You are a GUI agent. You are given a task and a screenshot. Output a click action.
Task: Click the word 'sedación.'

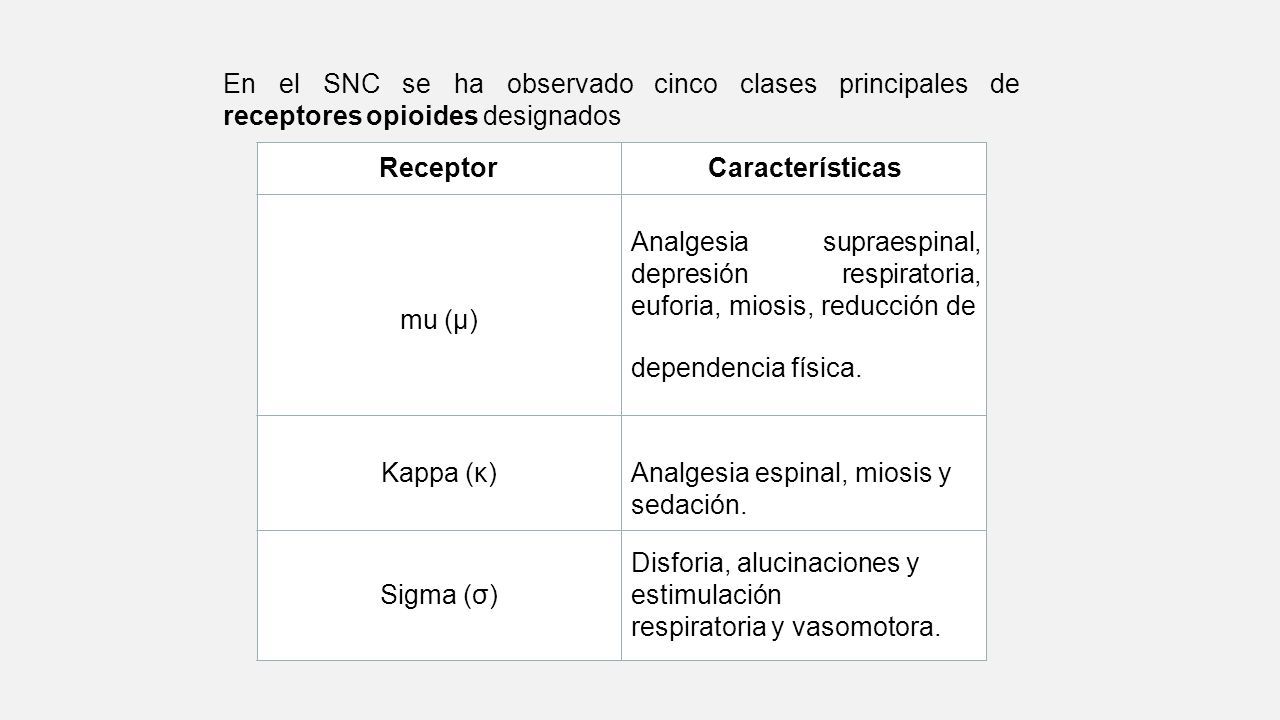pyautogui.click(x=689, y=505)
